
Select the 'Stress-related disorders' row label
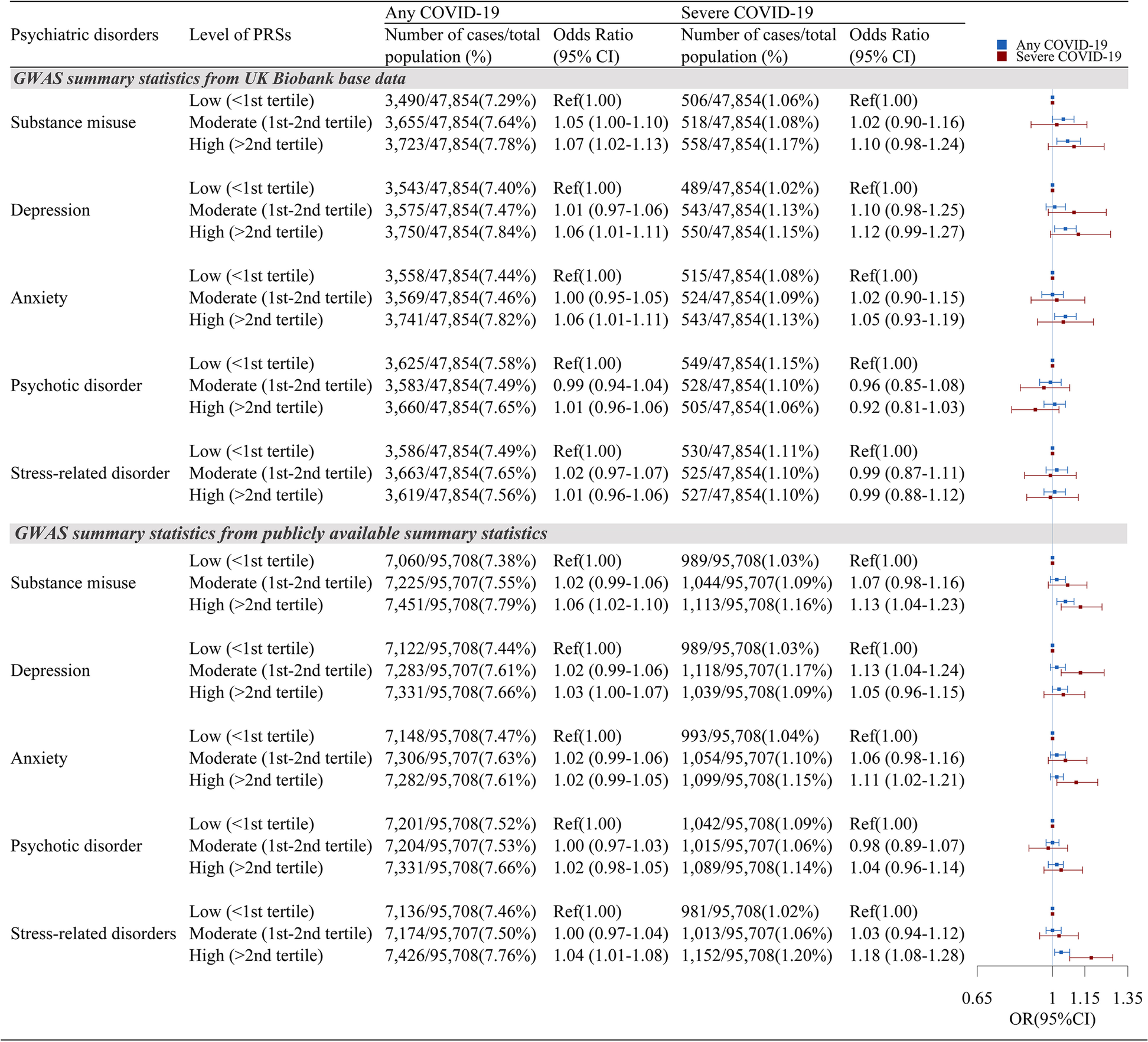click(x=93, y=933)
